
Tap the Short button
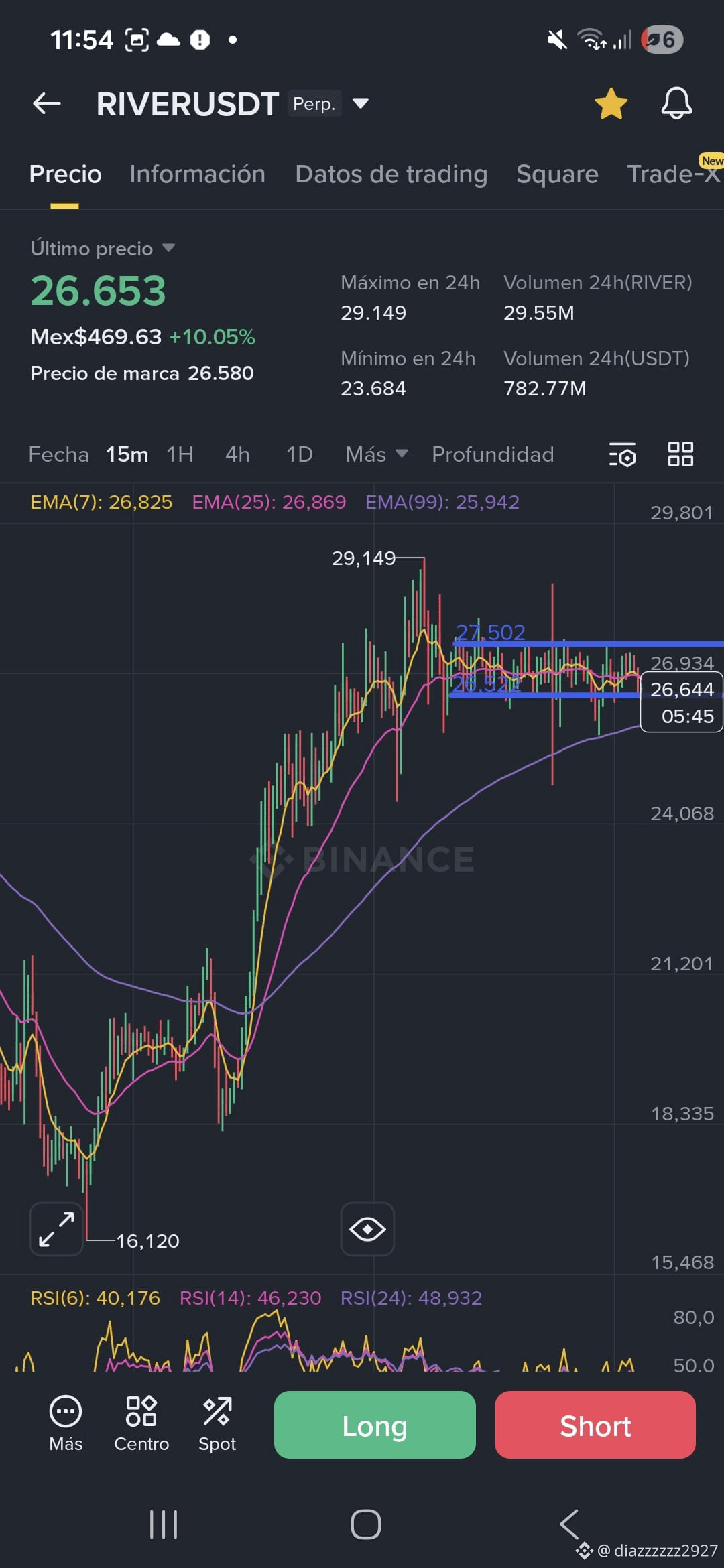pos(595,1425)
